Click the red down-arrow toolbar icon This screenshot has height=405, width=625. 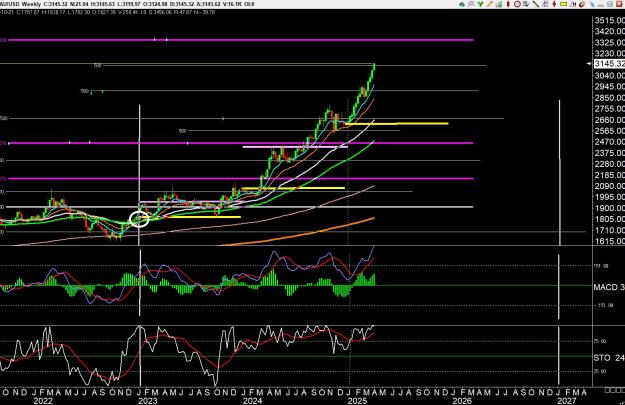[x=554, y=4]
